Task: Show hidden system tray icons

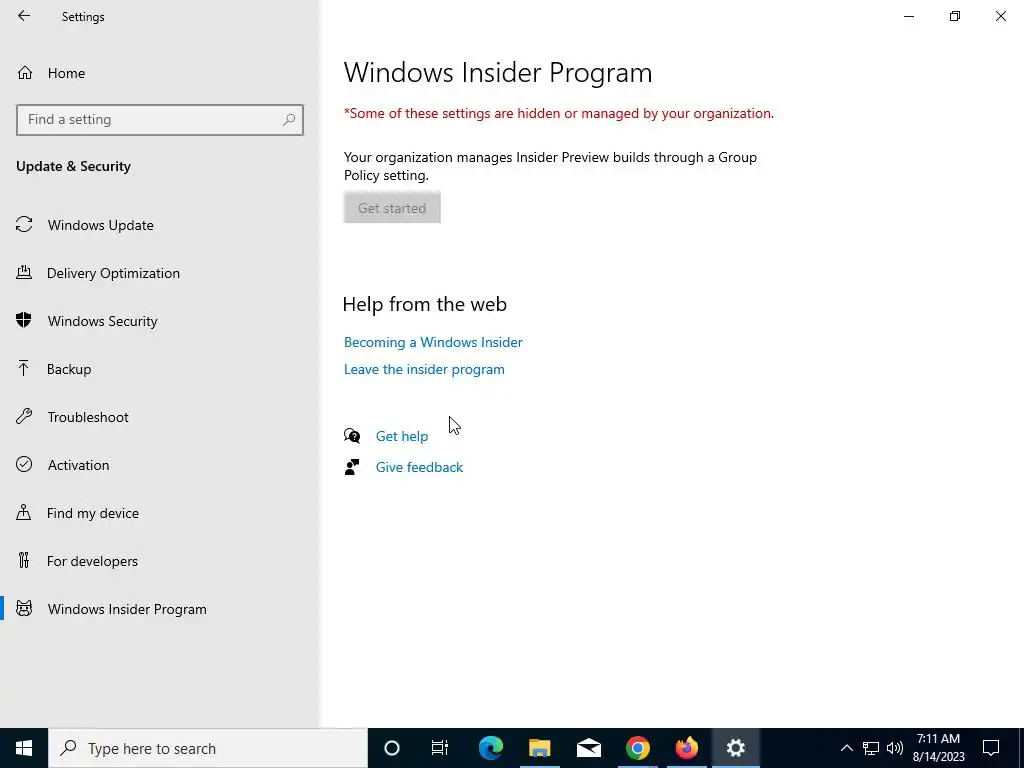Action: coord(846,748)
